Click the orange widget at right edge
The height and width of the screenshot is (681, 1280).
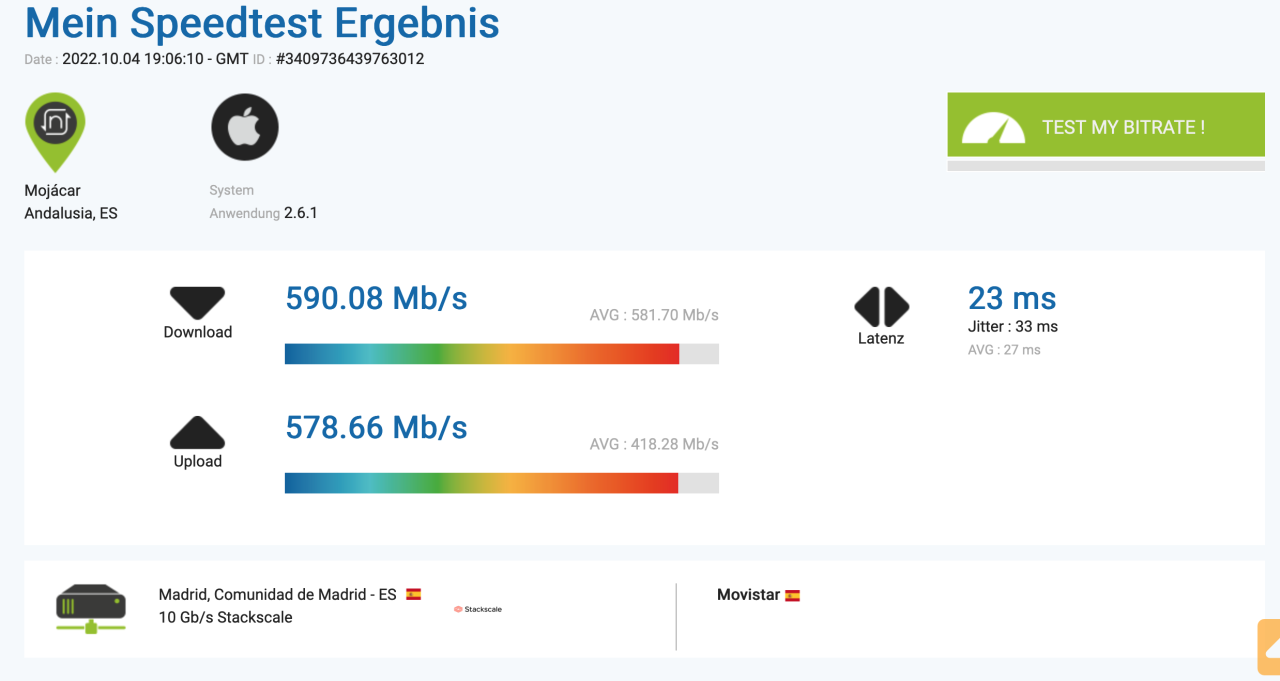click(x=1268, y=647)
